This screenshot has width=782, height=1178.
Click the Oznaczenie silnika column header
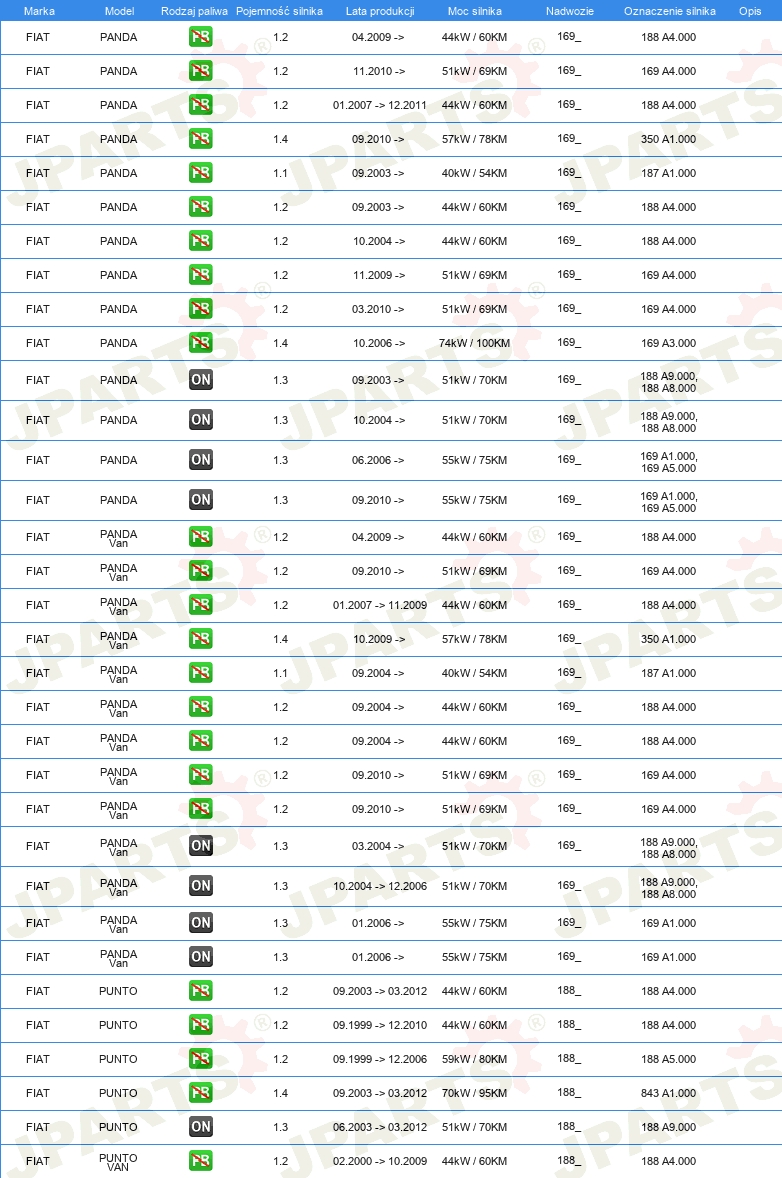[669, 11]
